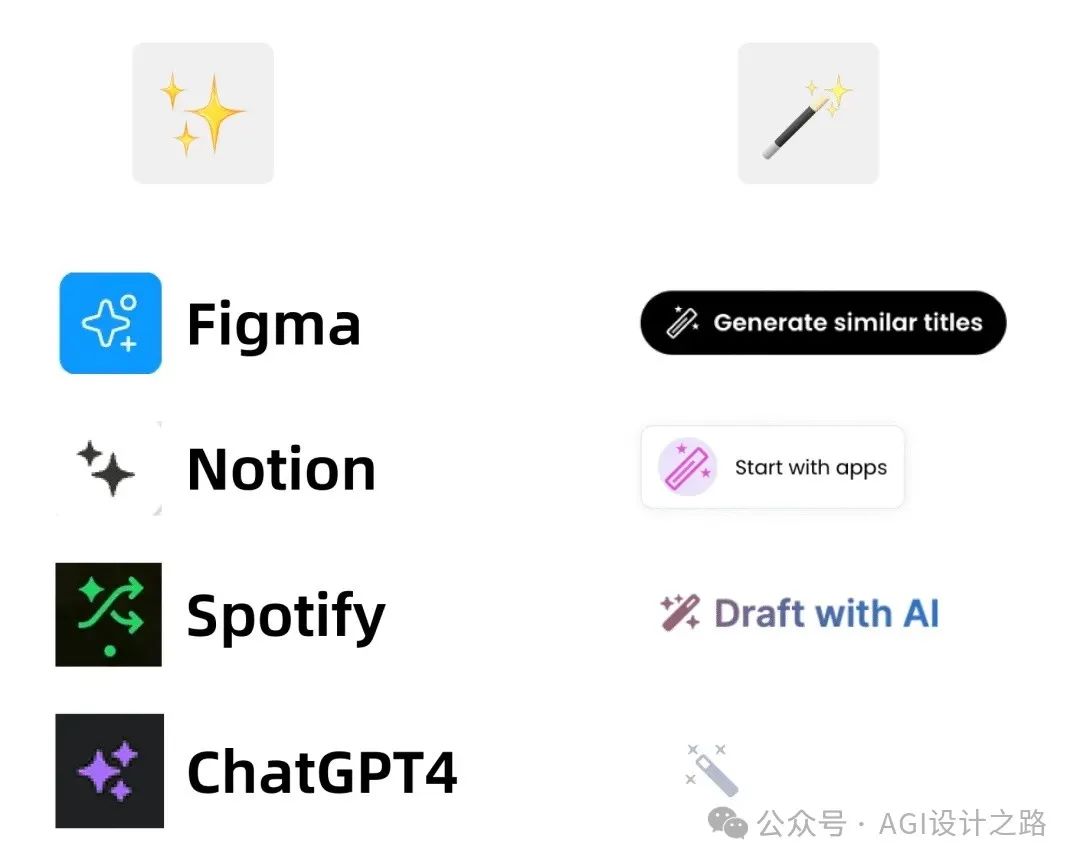
Task: Click the yellow sparkles emoji tile
Action: click(x=202, y=113)
